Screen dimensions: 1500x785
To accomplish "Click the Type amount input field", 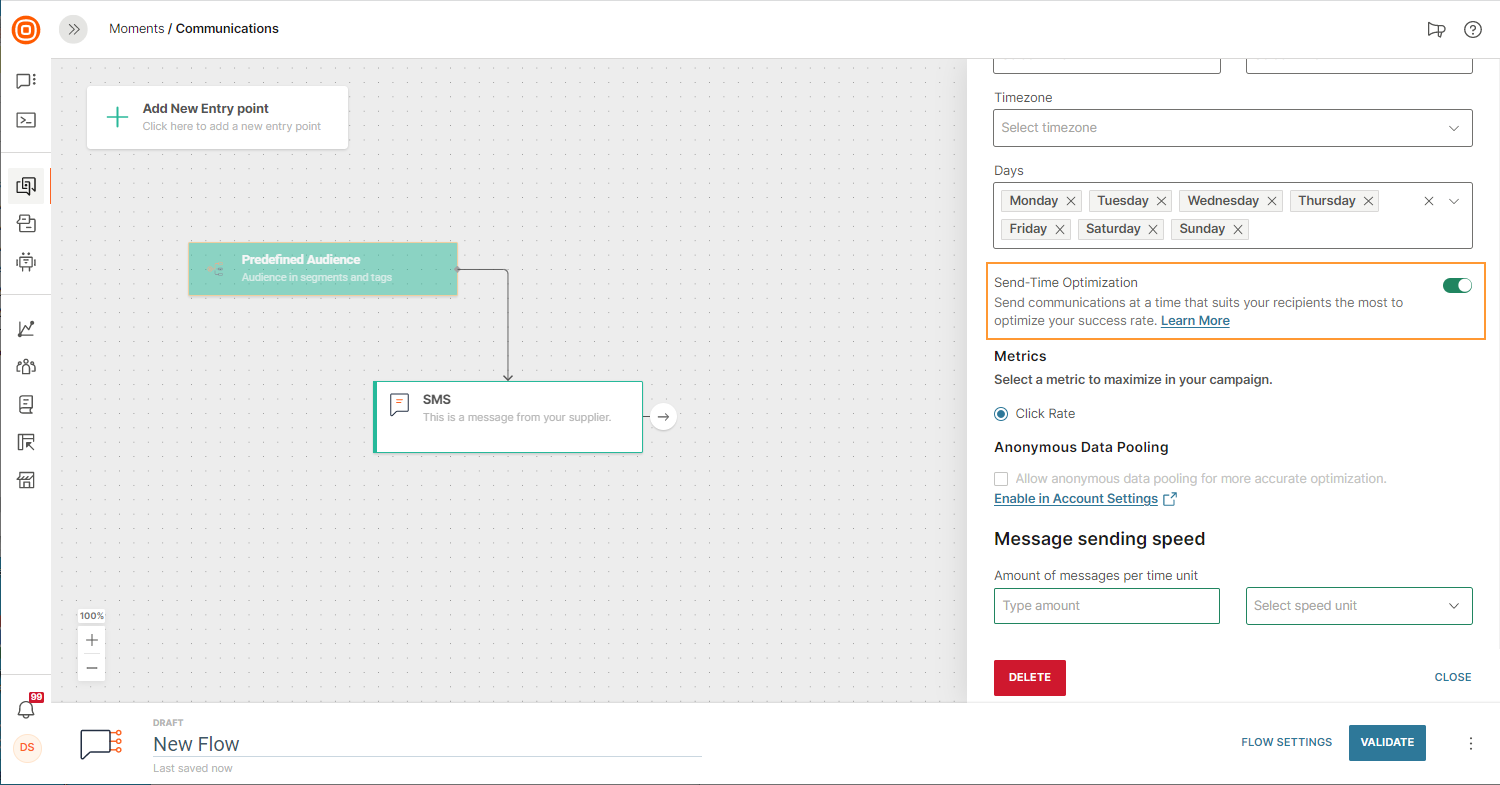I will (x=1106, y=606).
